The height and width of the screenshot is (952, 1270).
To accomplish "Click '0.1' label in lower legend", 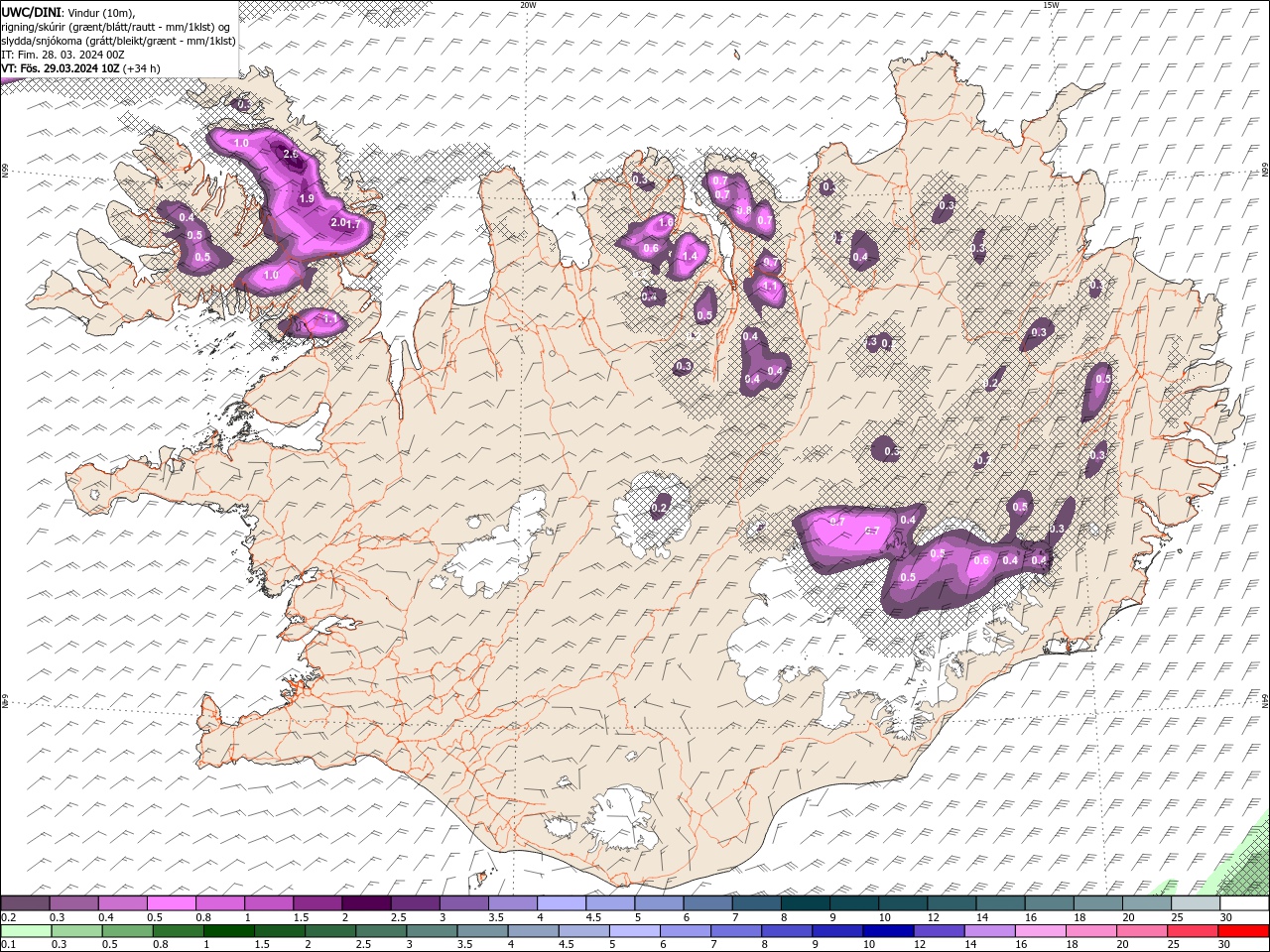I will coord(8,944).
